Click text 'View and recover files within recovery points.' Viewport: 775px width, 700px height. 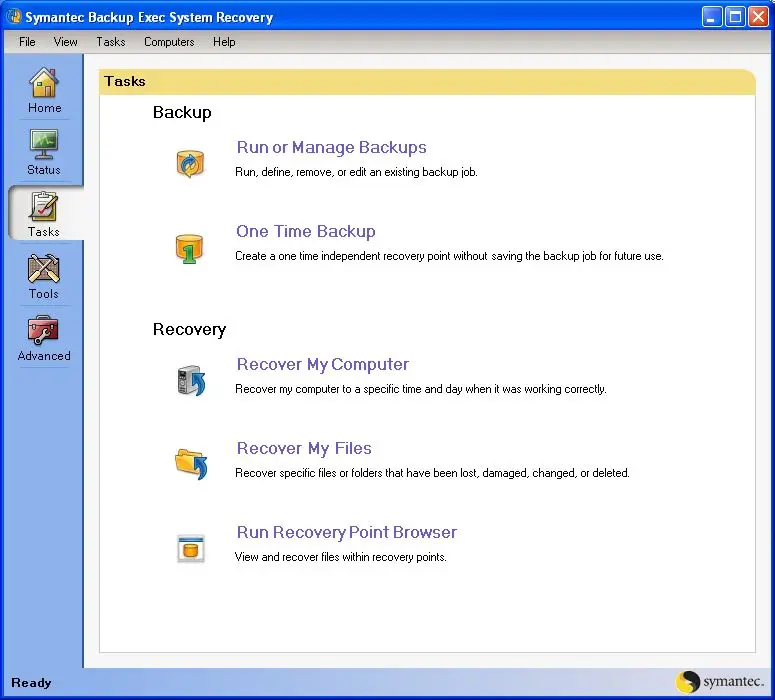(341, 557)
